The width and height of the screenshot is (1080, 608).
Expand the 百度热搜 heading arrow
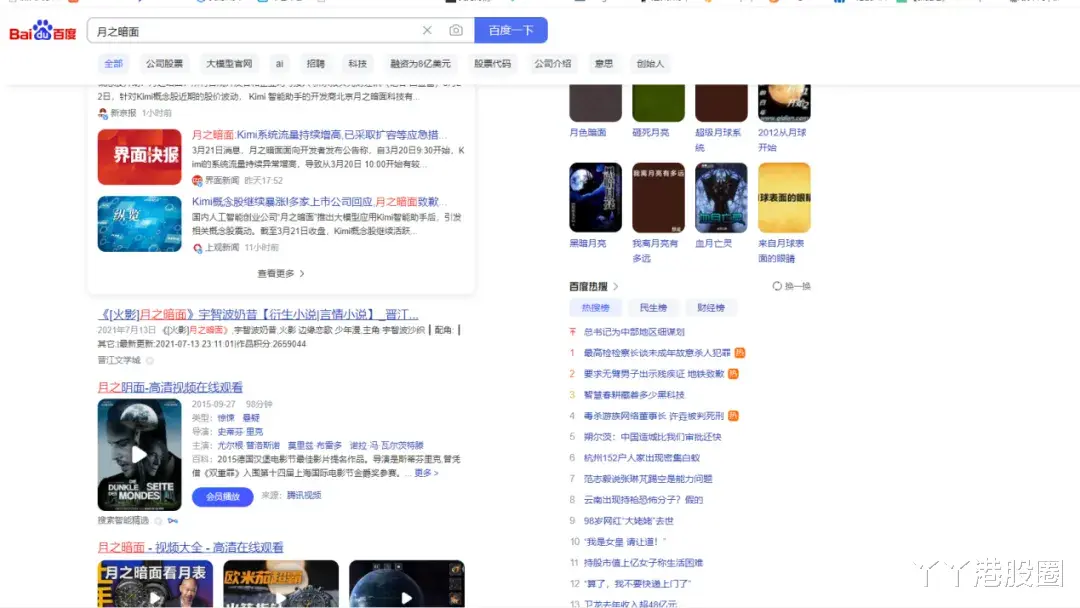coord(616,286)
